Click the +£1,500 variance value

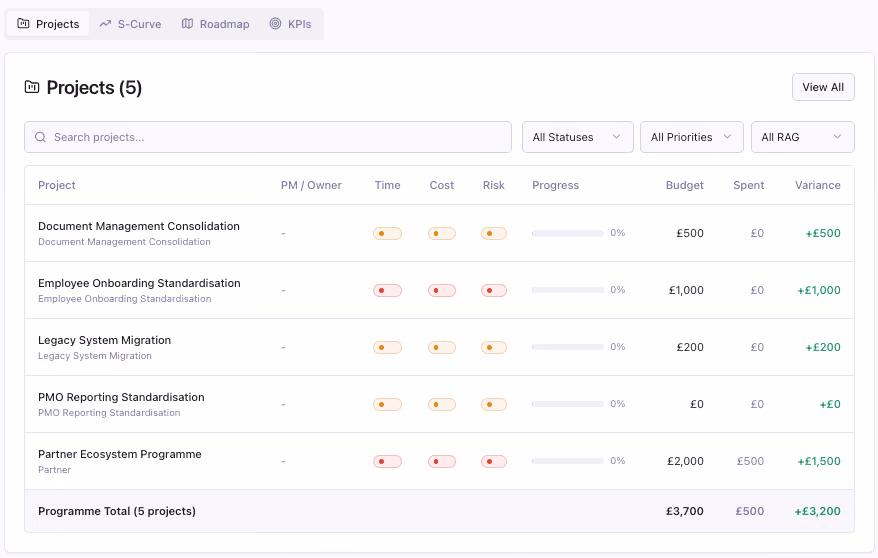(819, 462)
